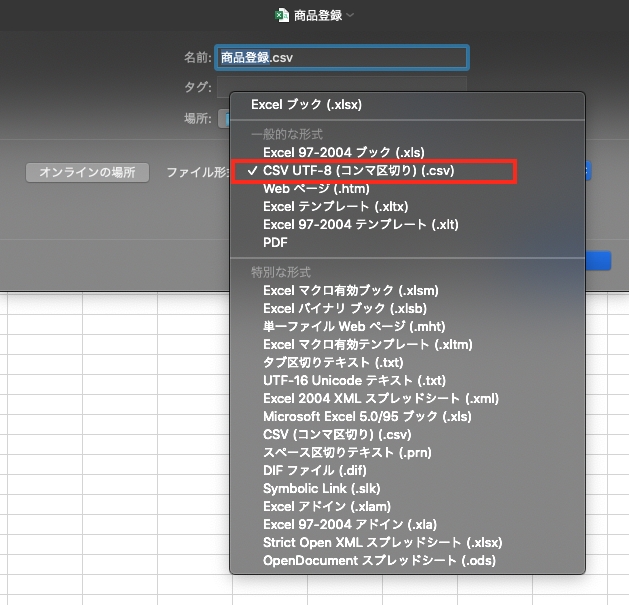Click the タグ input field
The width and height of the screenshot is (629, 605).
click(342, 87)
